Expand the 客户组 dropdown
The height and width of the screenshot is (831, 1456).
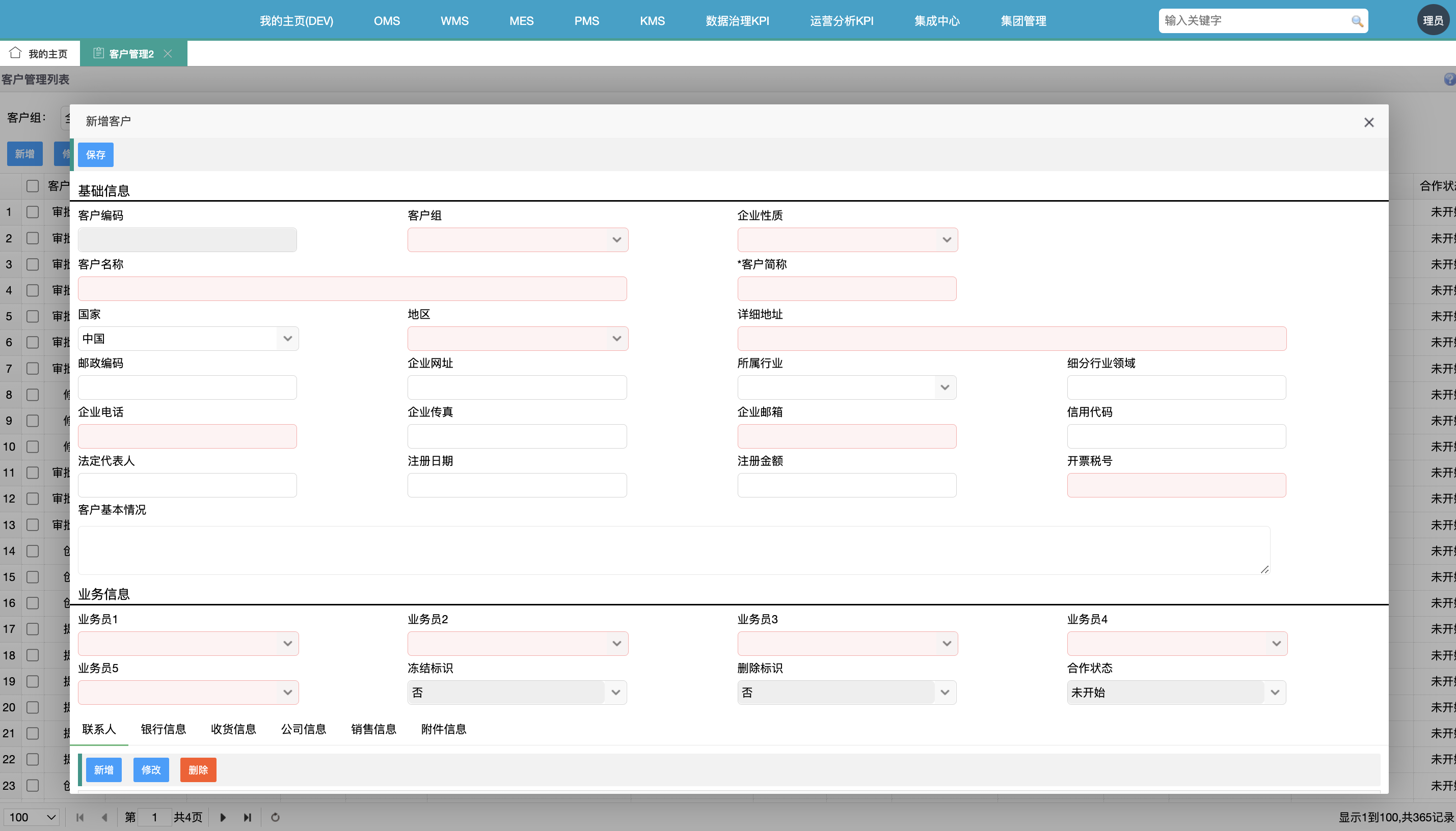coord(616,240)
